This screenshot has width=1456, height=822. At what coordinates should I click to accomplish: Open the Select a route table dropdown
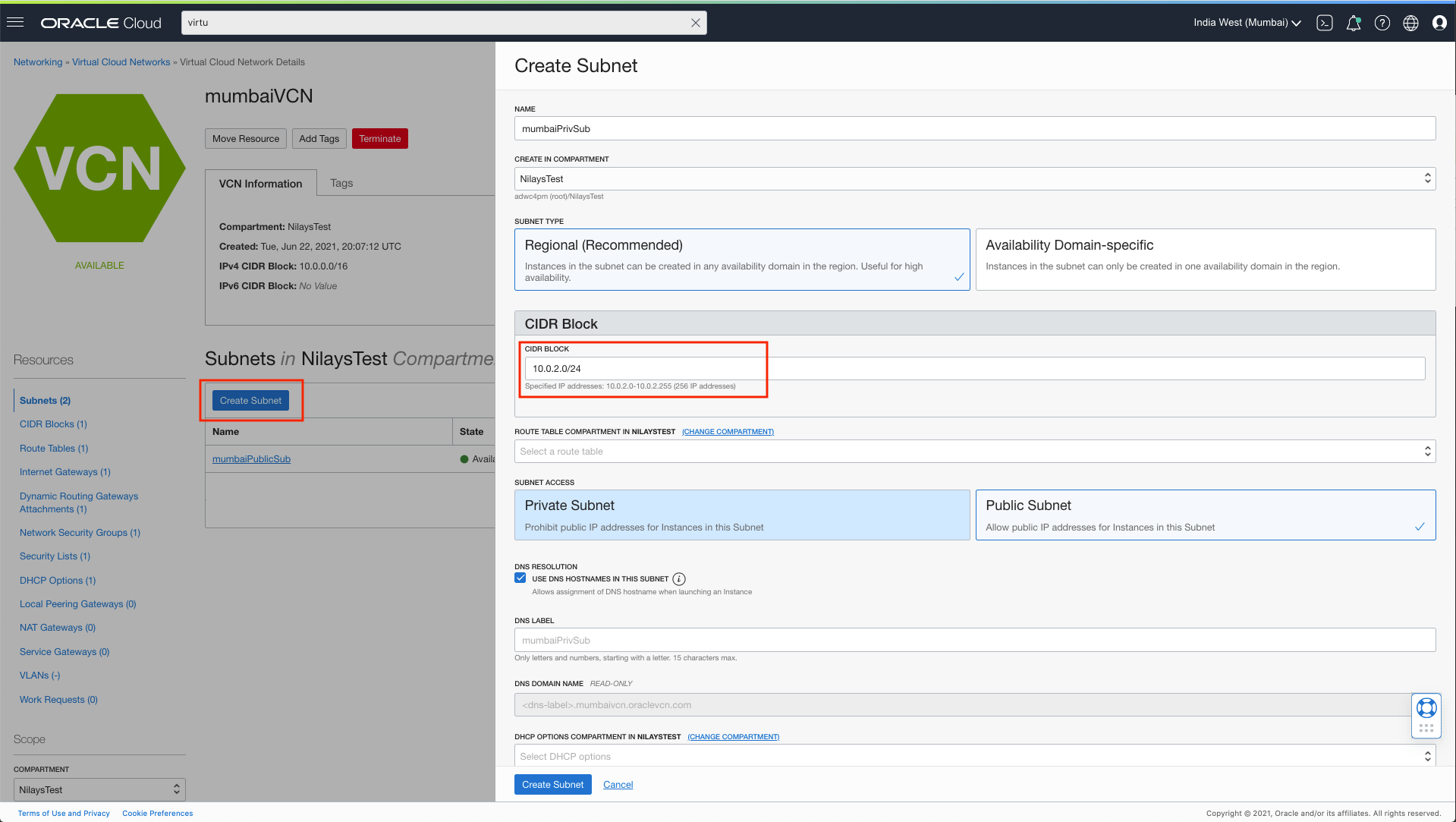coord(973,451)
